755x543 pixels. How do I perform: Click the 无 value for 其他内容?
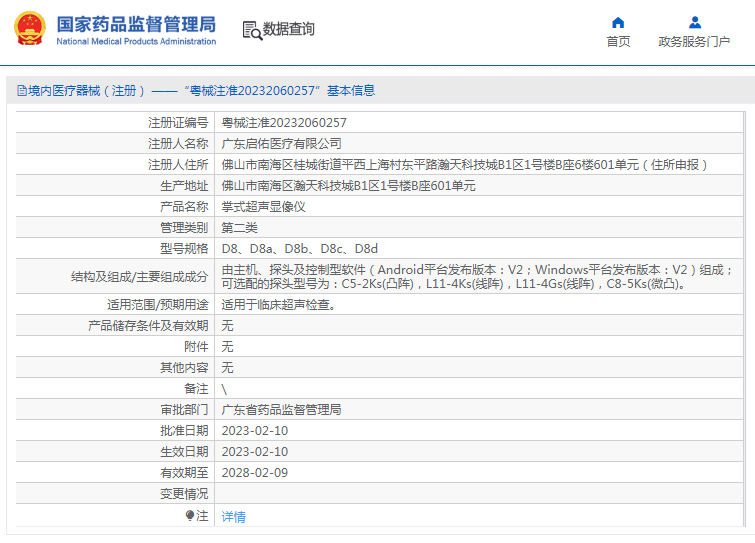(227, 368)
